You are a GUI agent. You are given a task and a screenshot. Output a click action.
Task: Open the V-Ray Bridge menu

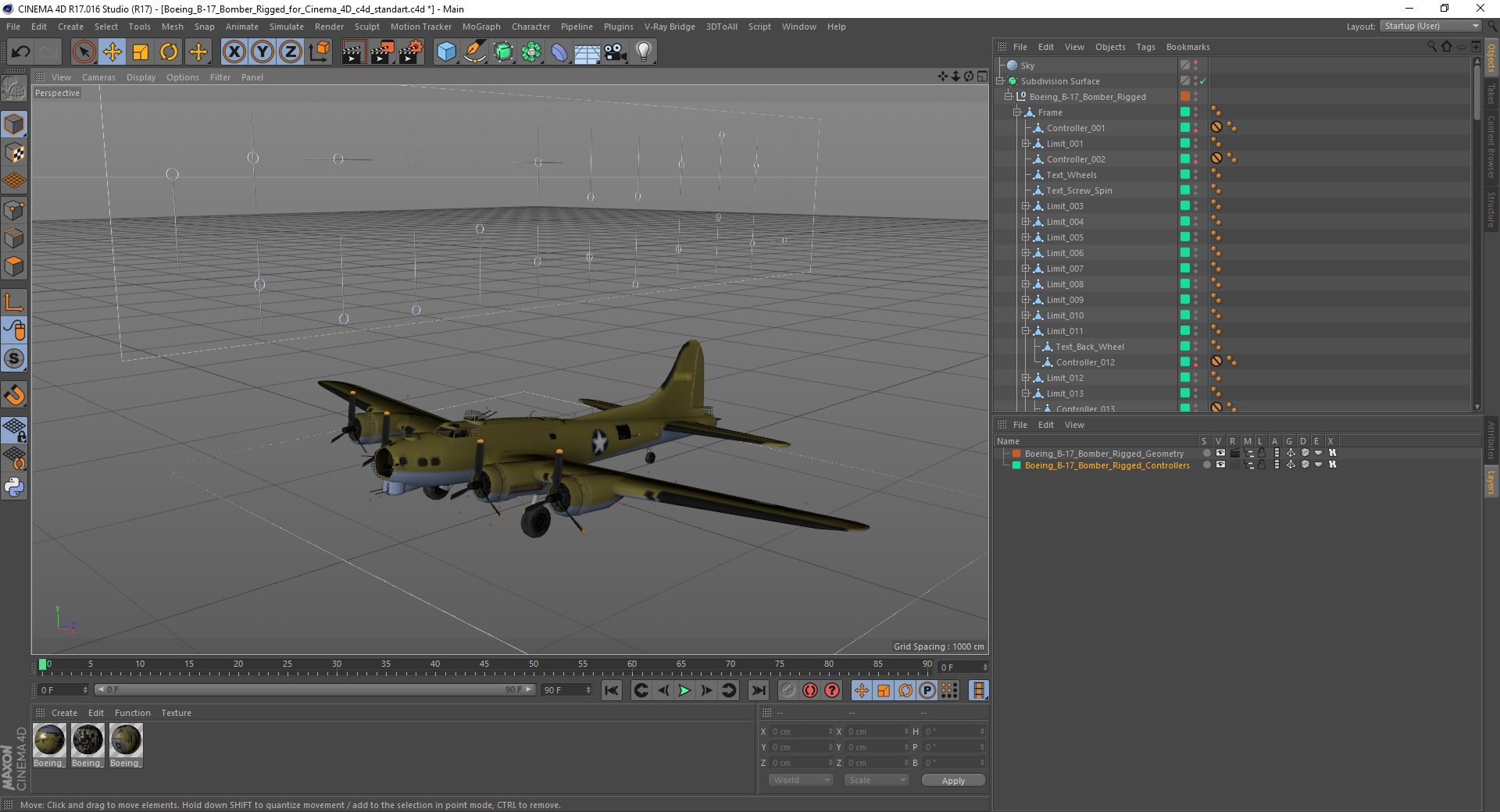pos(670,27)
